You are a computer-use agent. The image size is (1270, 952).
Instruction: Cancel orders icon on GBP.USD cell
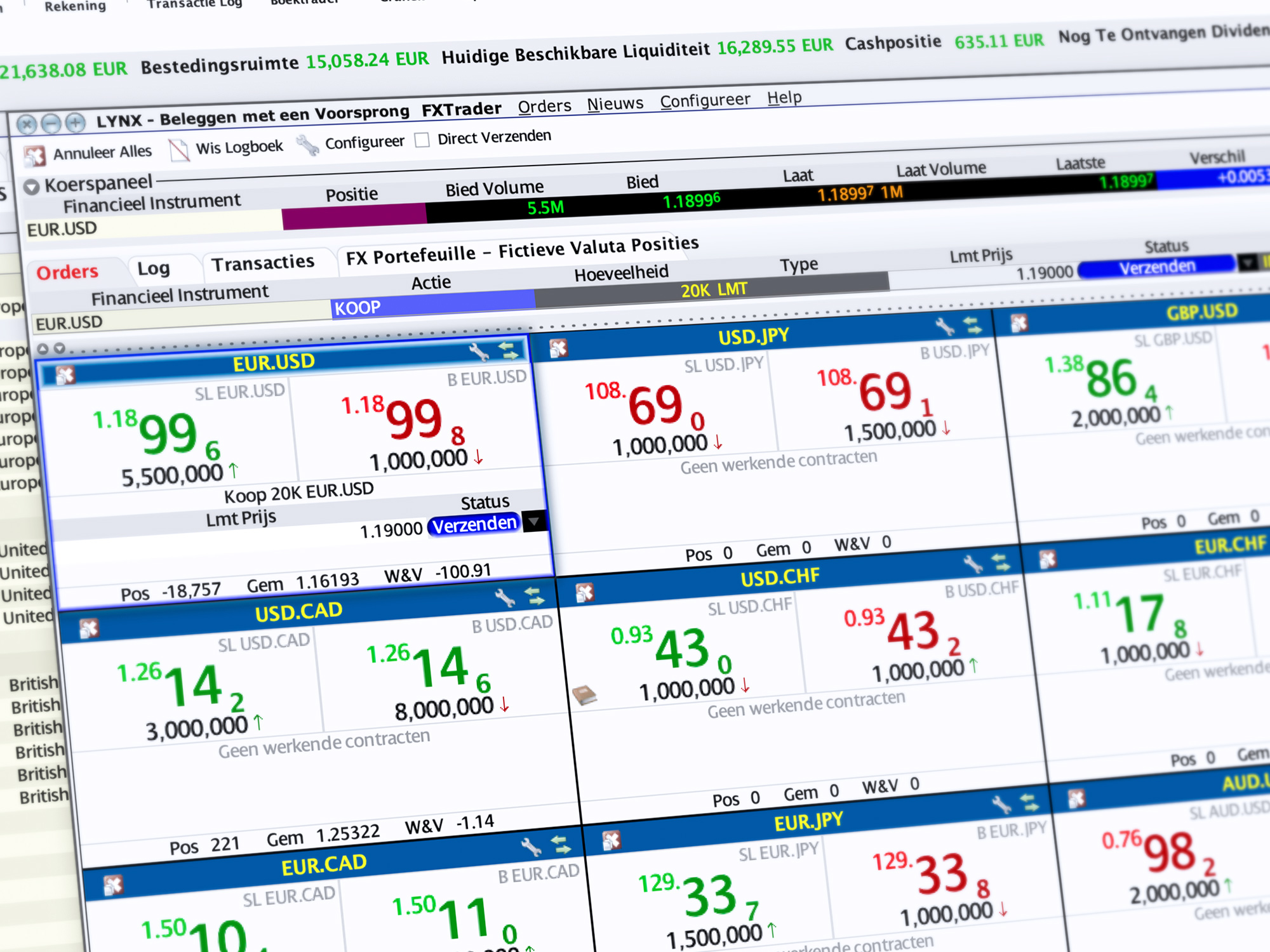click(x=1019, y=323)
